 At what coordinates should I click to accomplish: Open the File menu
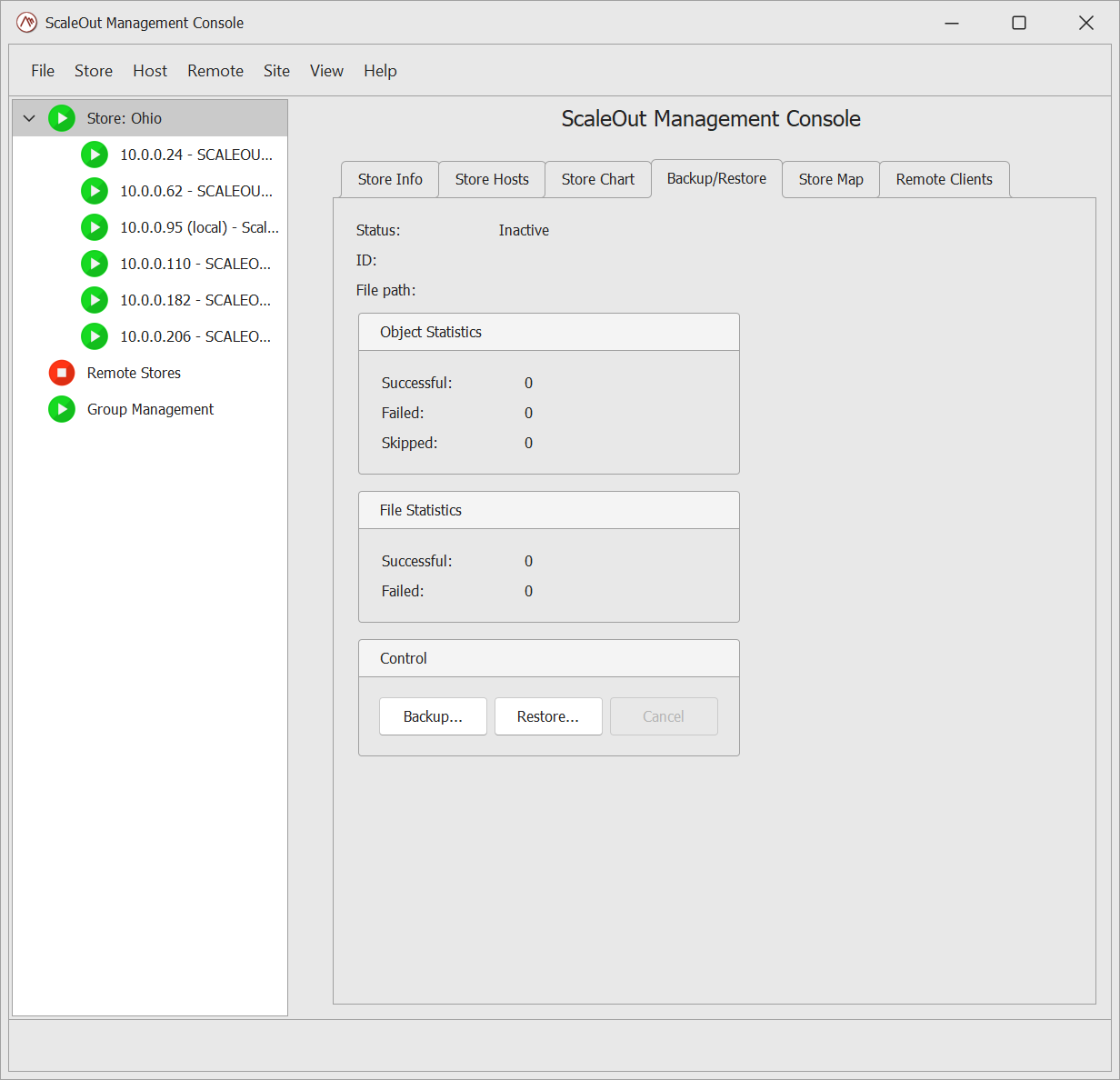[43, 71]
